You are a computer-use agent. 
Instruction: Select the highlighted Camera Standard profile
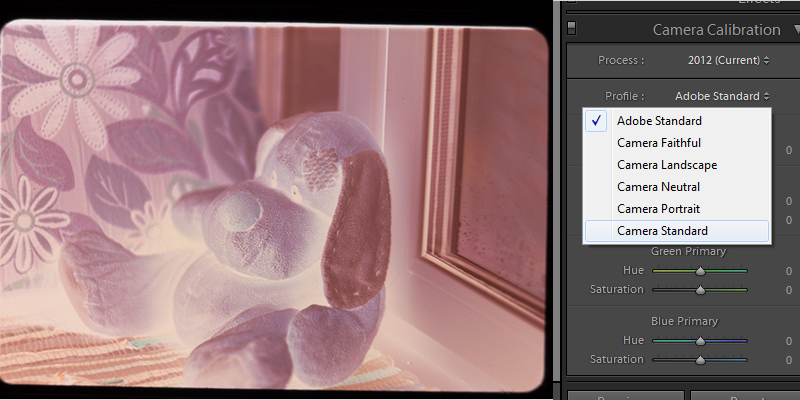677,231
